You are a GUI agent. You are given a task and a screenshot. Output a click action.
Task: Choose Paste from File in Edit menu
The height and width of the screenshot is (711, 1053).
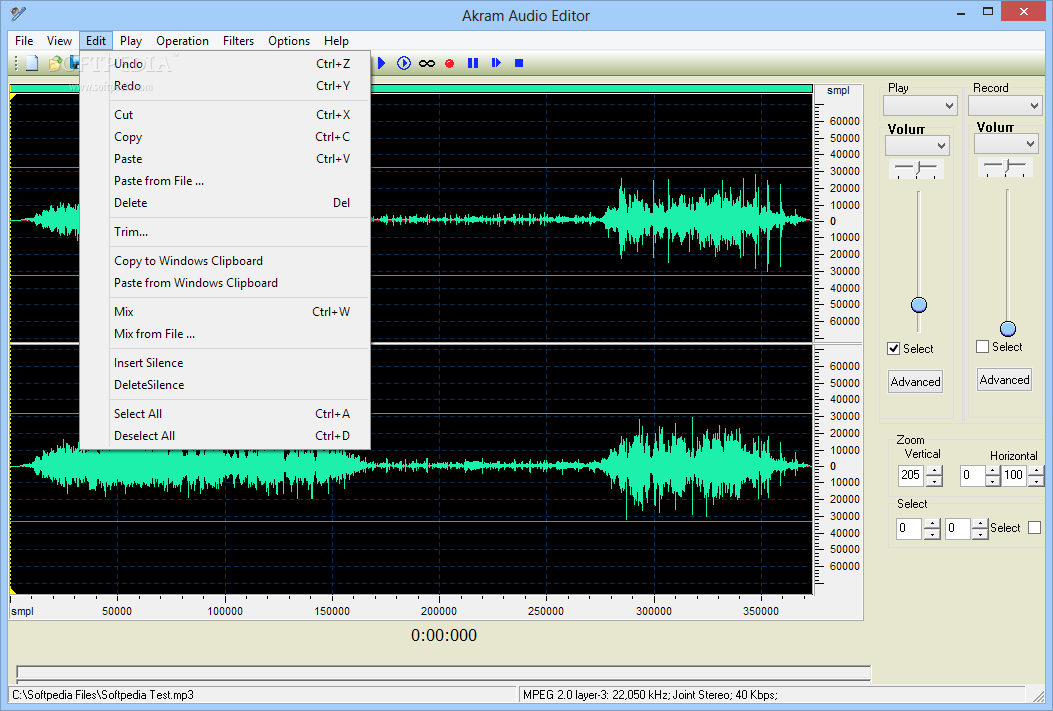tap(226, 181)
